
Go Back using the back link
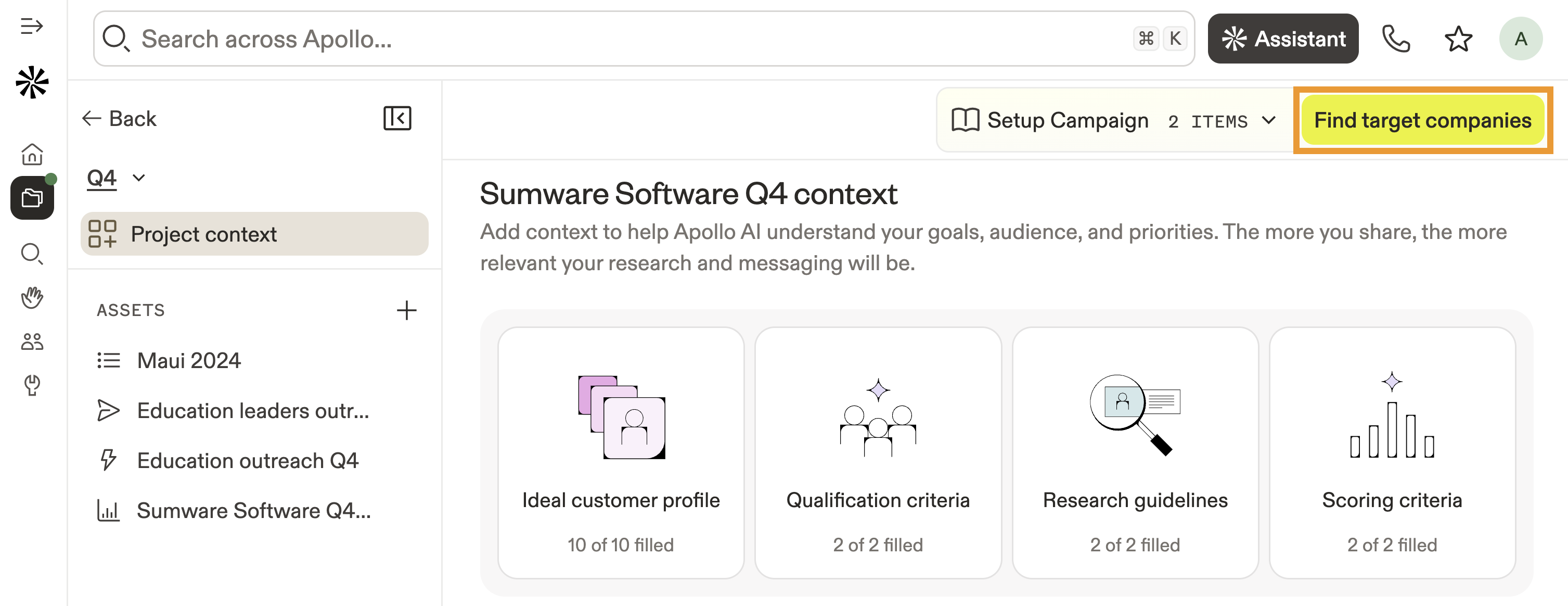click(x=120, y=118)
